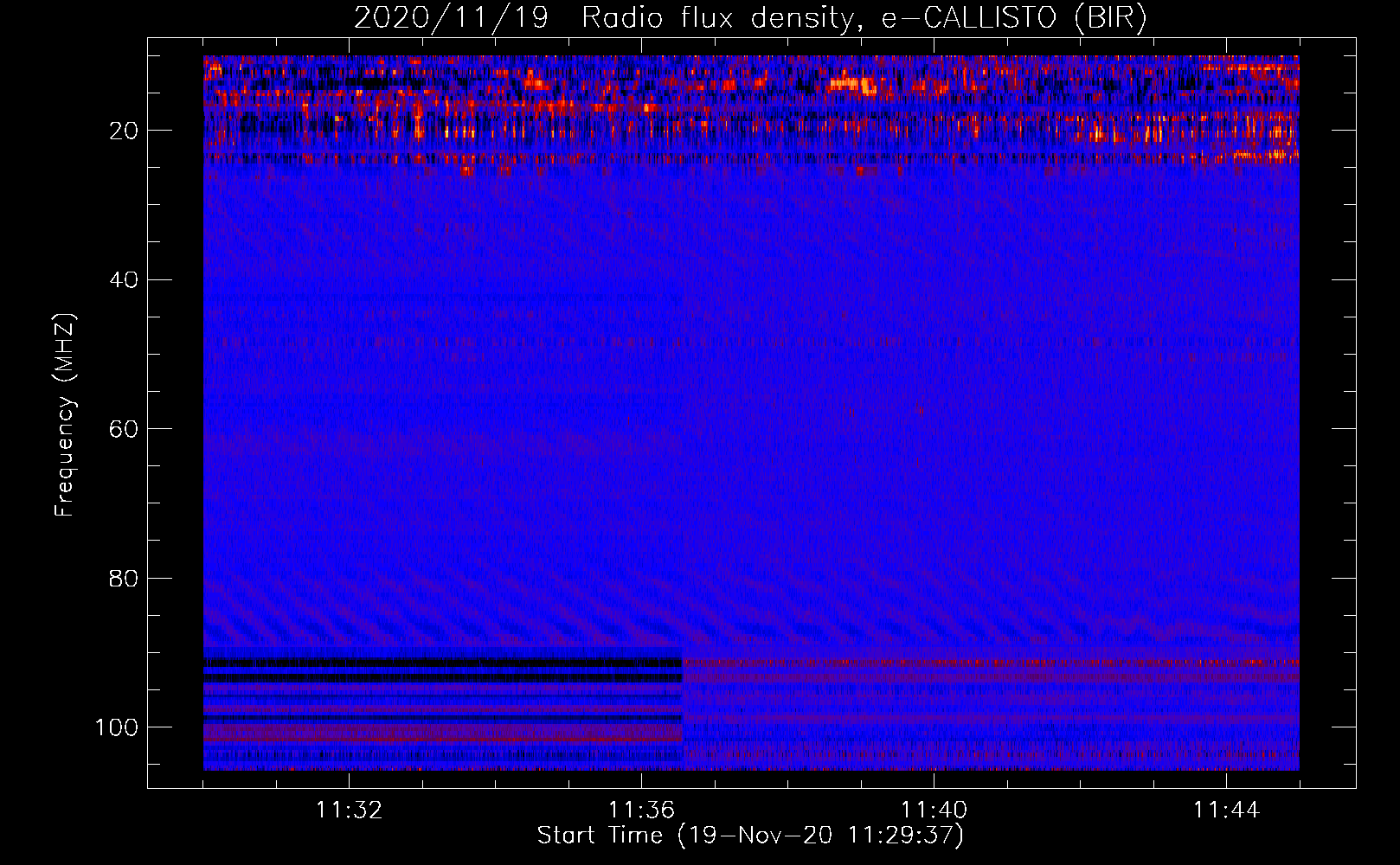Click the "11:44" time tick label
The width and height of the screenshot is (1400, 865).
point(1226,811)
